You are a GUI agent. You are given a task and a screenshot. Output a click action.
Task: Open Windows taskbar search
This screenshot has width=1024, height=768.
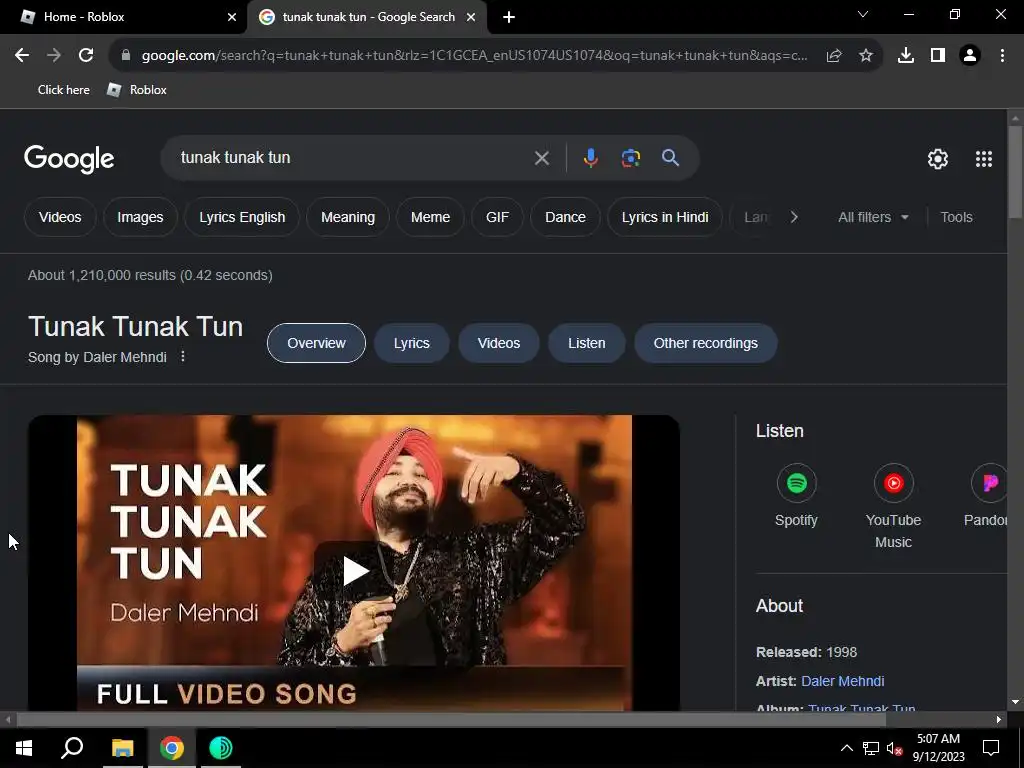72,748
